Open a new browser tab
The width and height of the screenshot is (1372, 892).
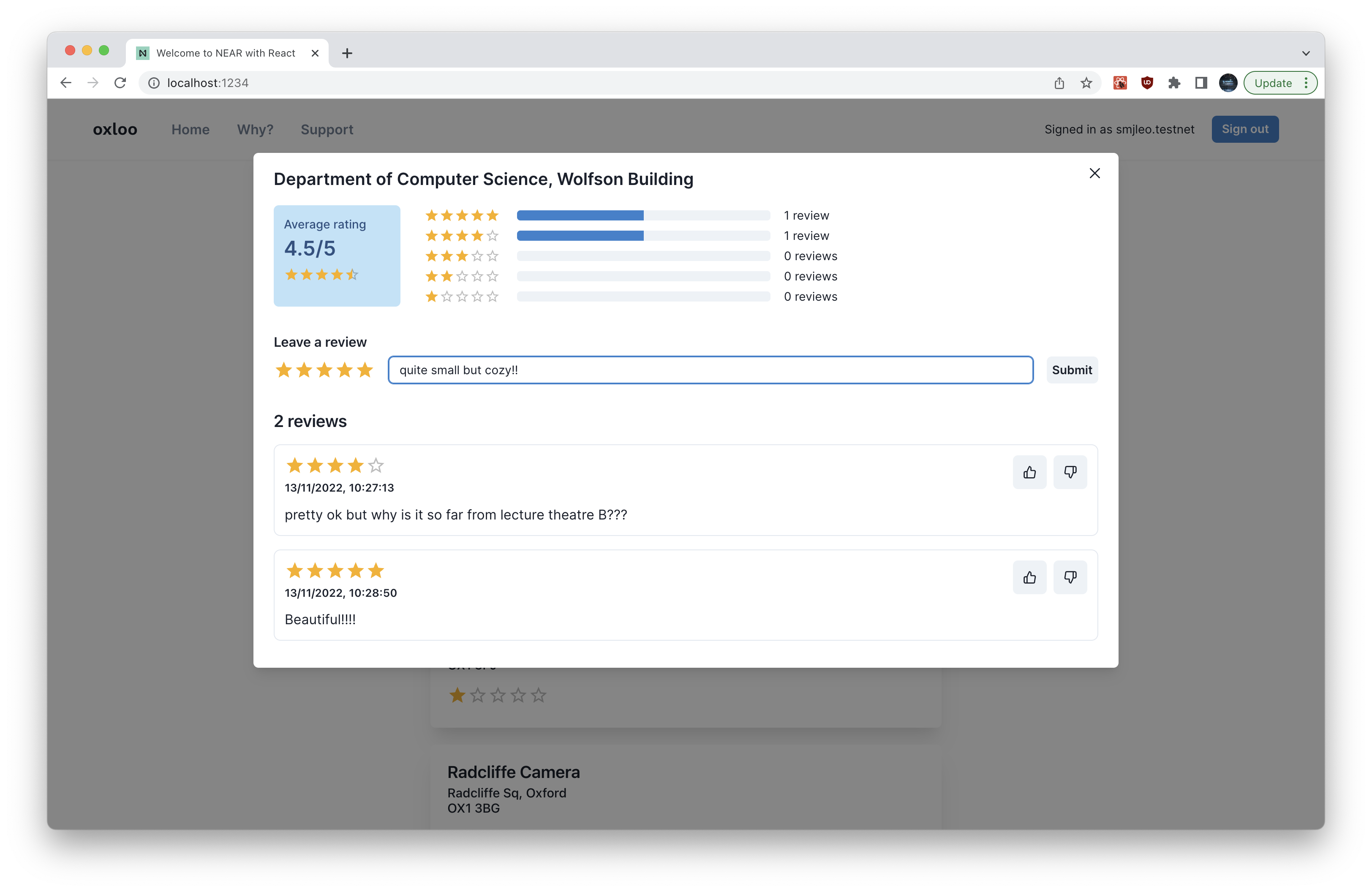coord(347,53)
